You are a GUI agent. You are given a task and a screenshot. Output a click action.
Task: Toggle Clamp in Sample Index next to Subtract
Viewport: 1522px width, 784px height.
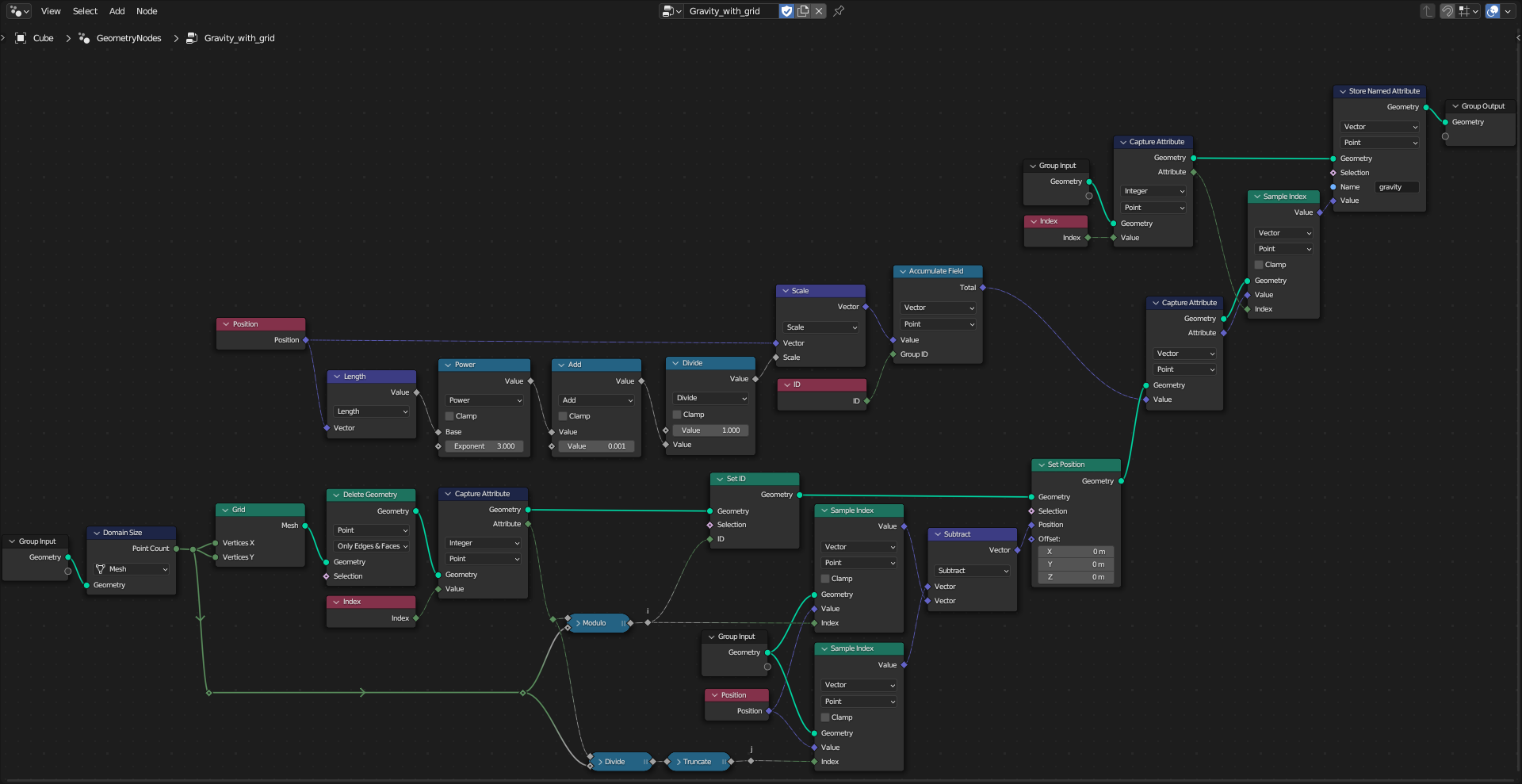tap(825, 579)
